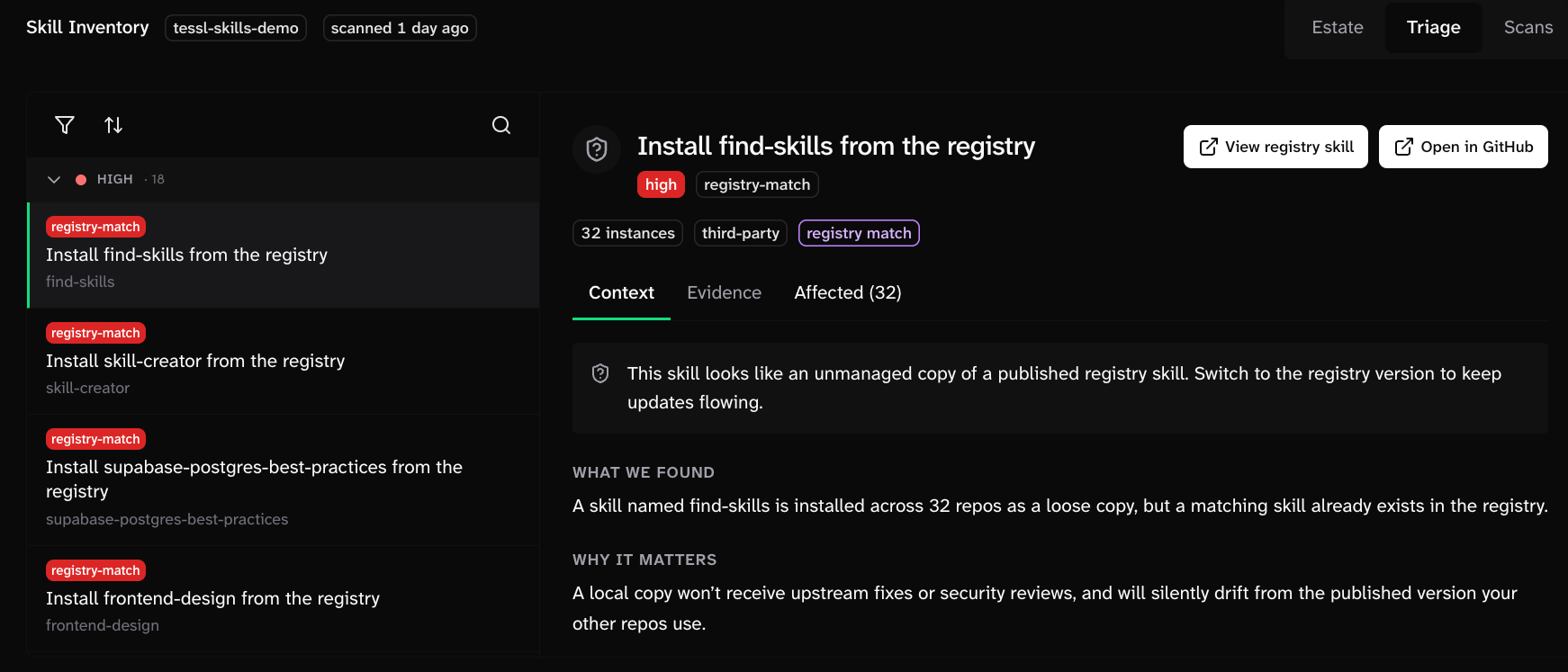Collapse the HIGH severity group

54,180
